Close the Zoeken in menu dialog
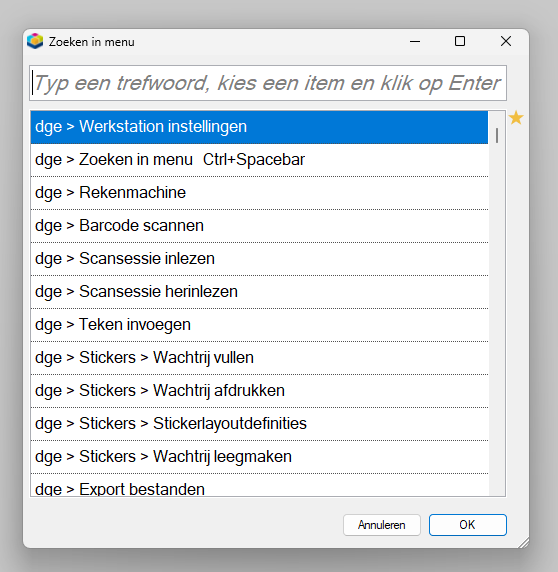558x572 pixels. tap(506, 41)
